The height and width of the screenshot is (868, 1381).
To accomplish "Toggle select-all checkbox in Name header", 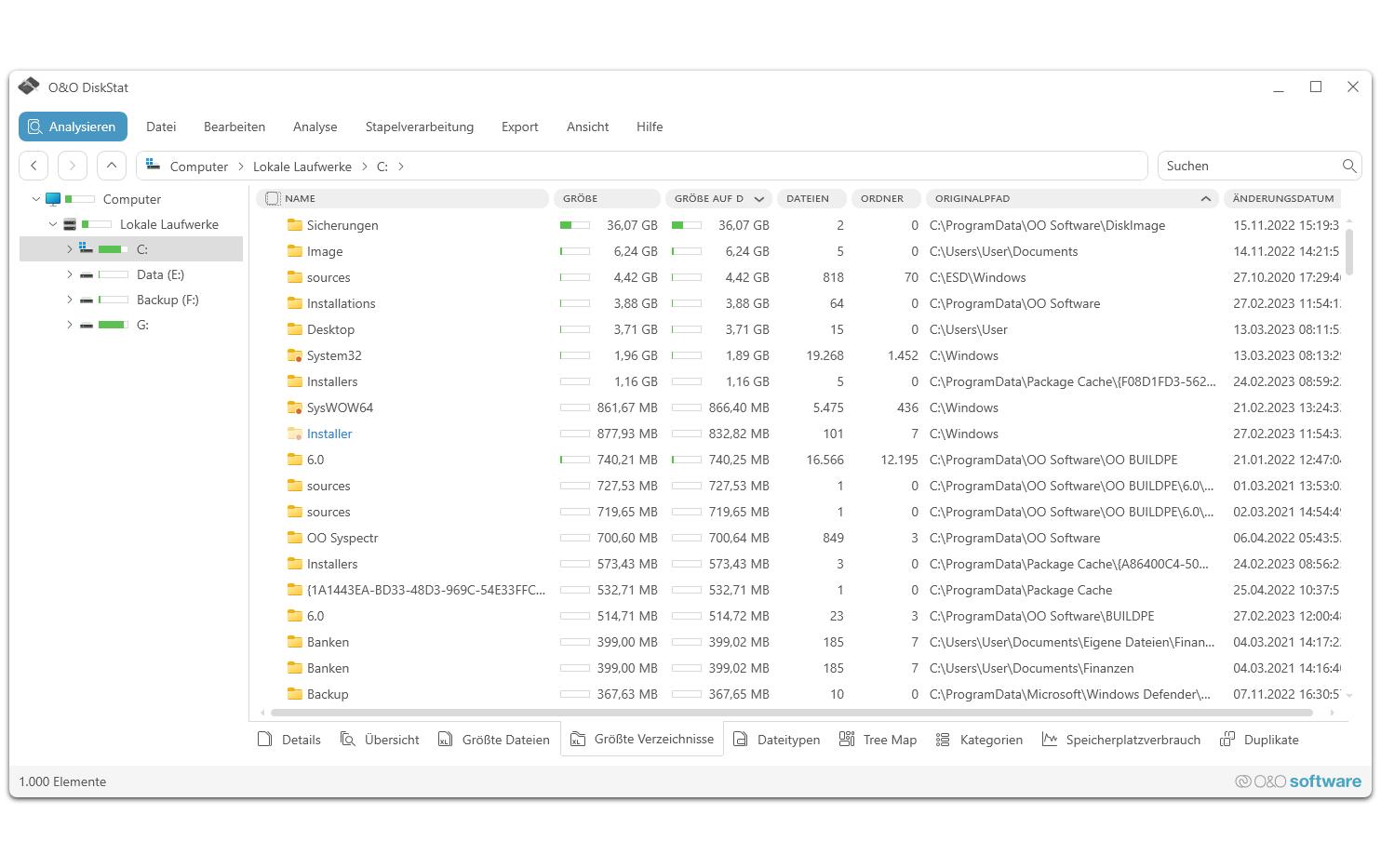I will pos(273,198).
